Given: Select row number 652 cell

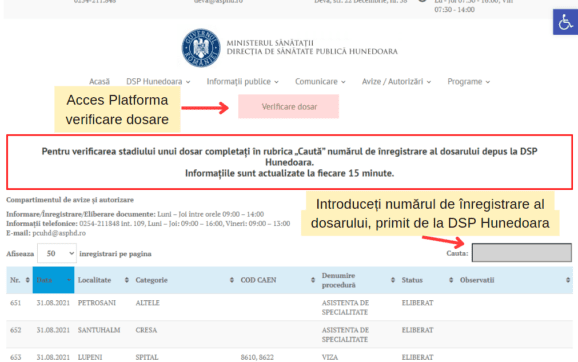Looking at the screenshot, I should (15, 330).
